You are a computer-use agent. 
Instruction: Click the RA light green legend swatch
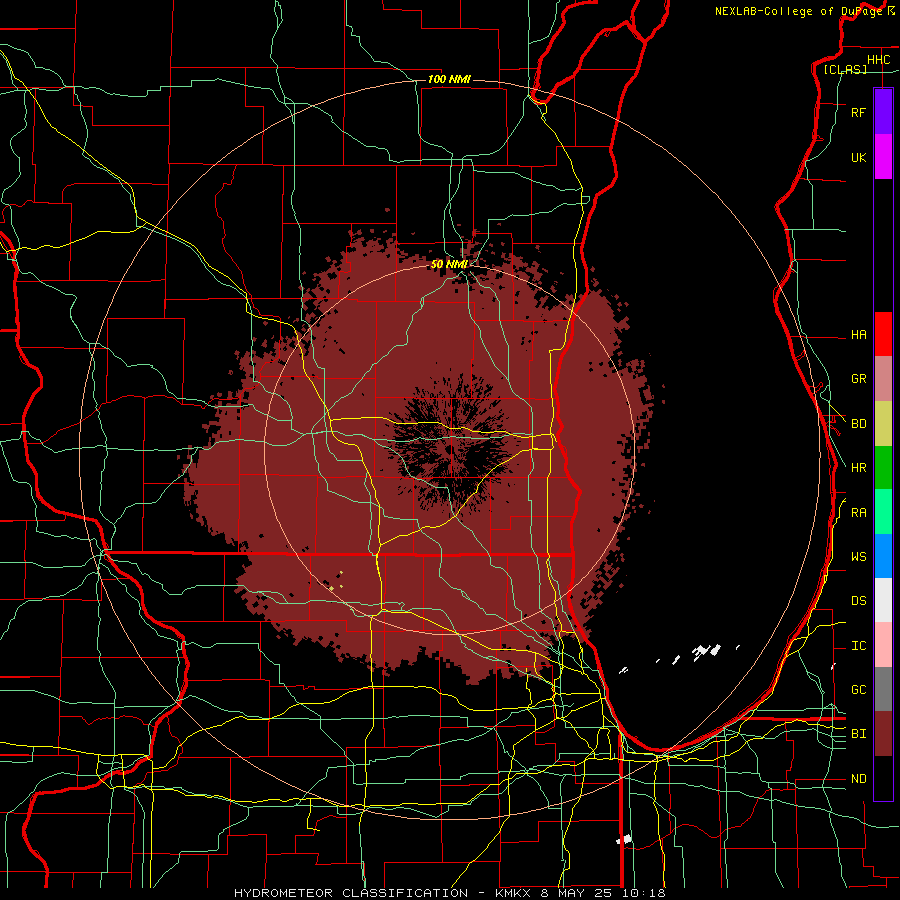883,512
